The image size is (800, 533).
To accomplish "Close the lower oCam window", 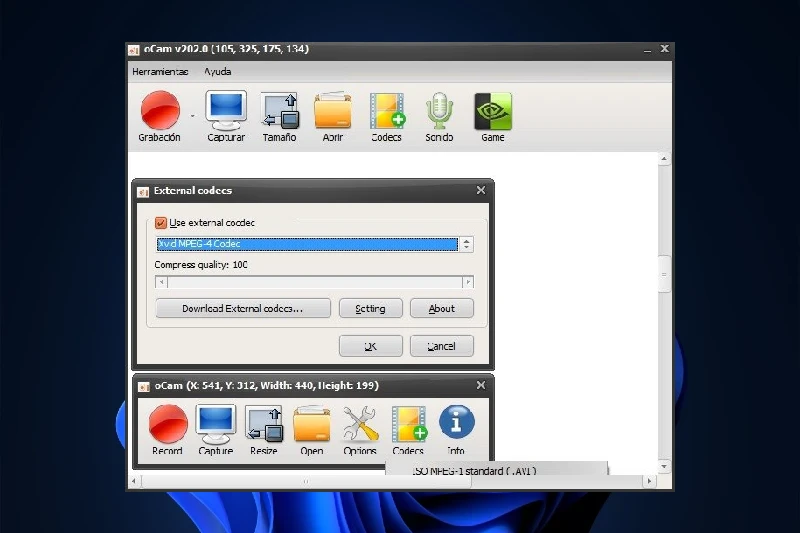I will point(481,386).
